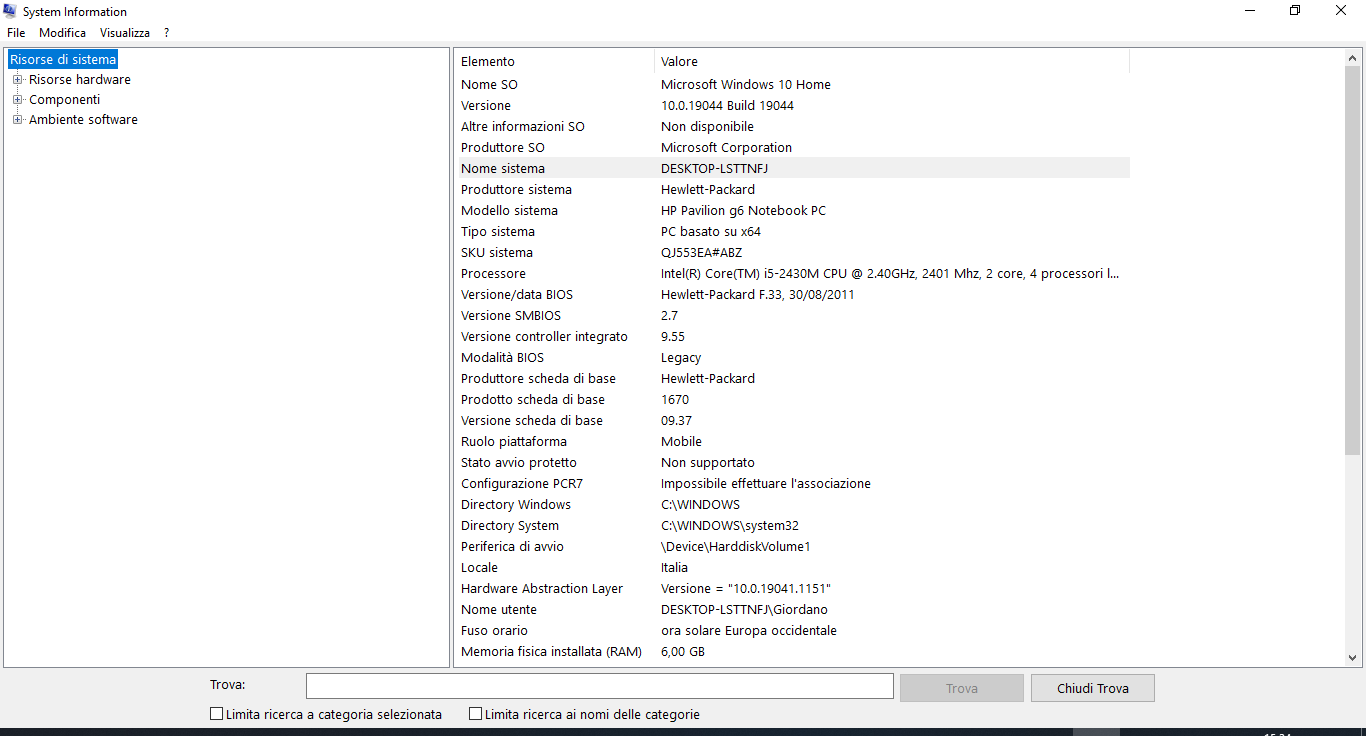Select the Versione row label

486,106
